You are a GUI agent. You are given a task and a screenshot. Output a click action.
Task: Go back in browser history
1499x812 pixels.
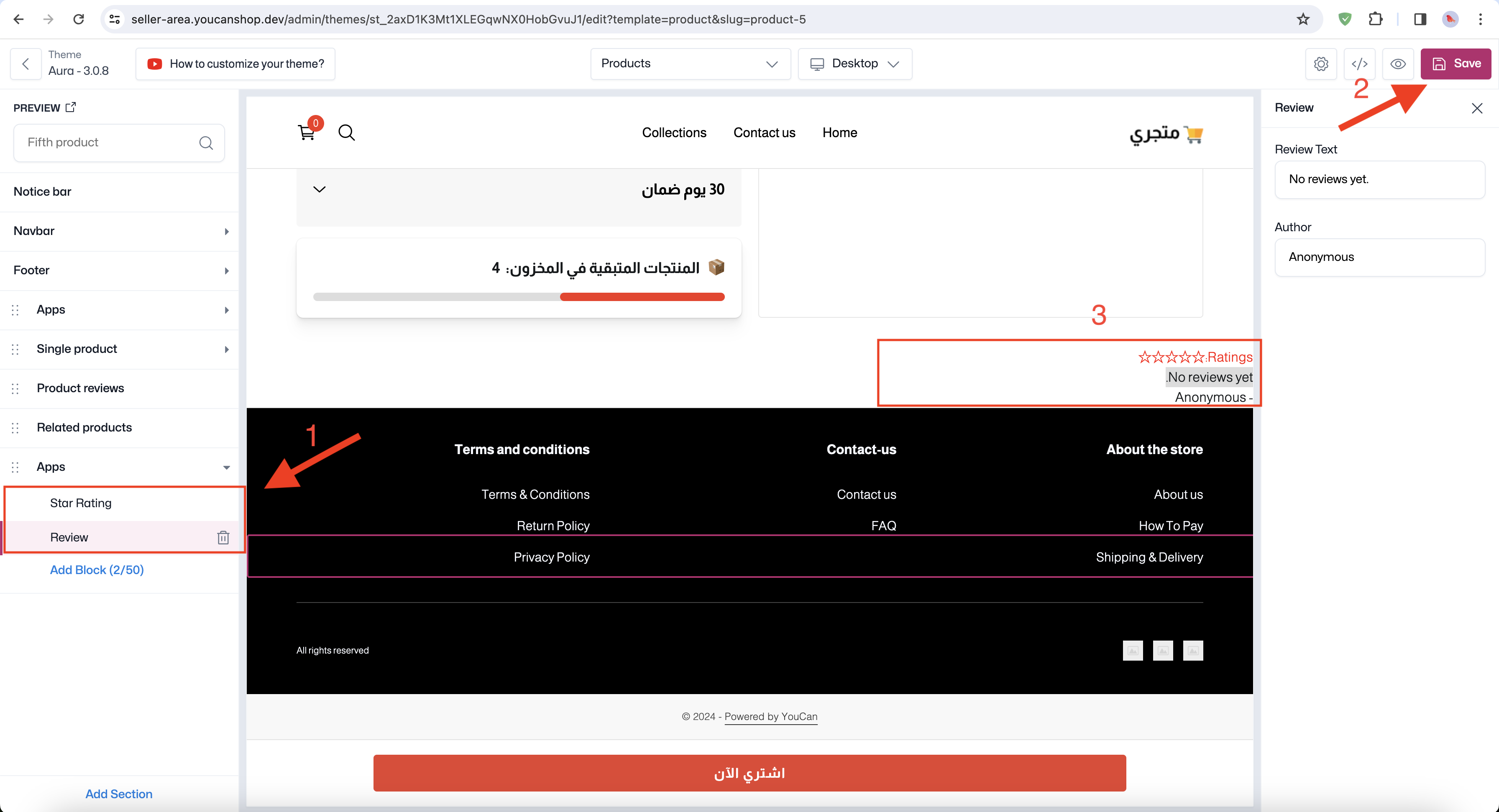point(19,19)
